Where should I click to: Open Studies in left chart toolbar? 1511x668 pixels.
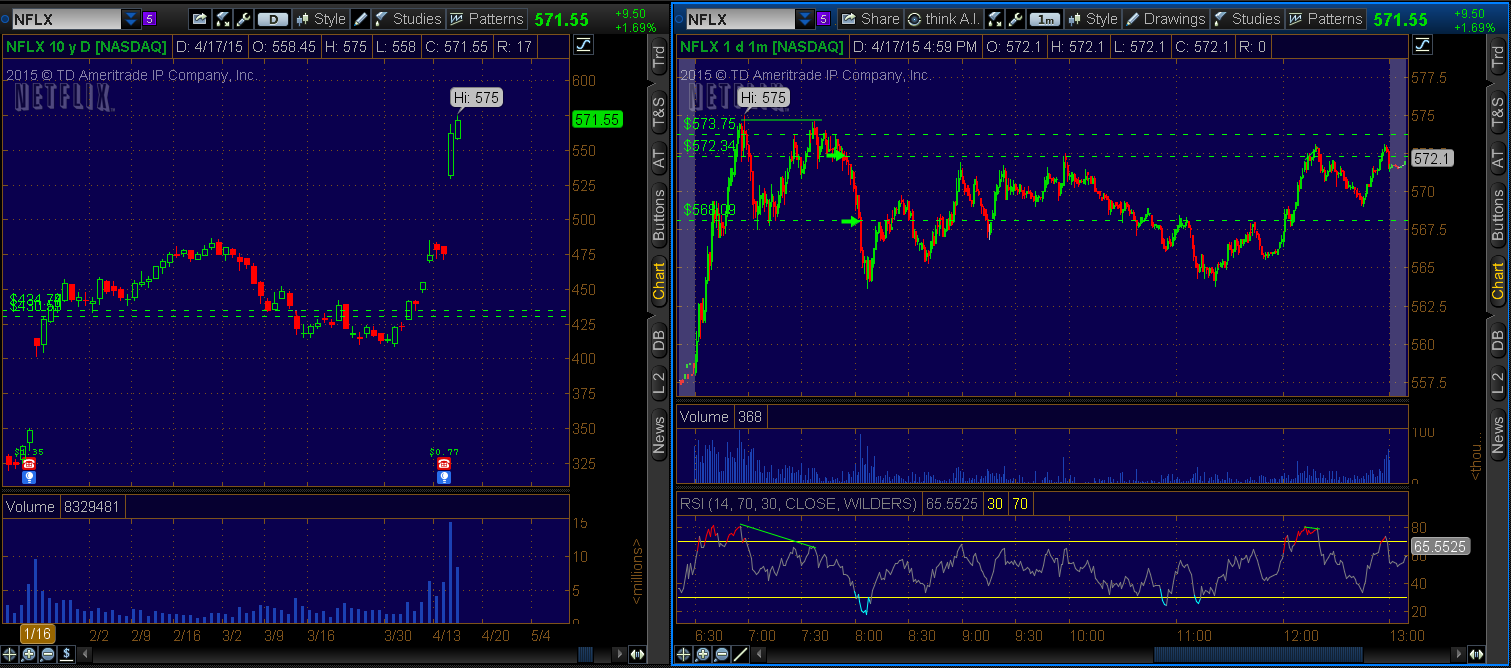click(408, 19)
